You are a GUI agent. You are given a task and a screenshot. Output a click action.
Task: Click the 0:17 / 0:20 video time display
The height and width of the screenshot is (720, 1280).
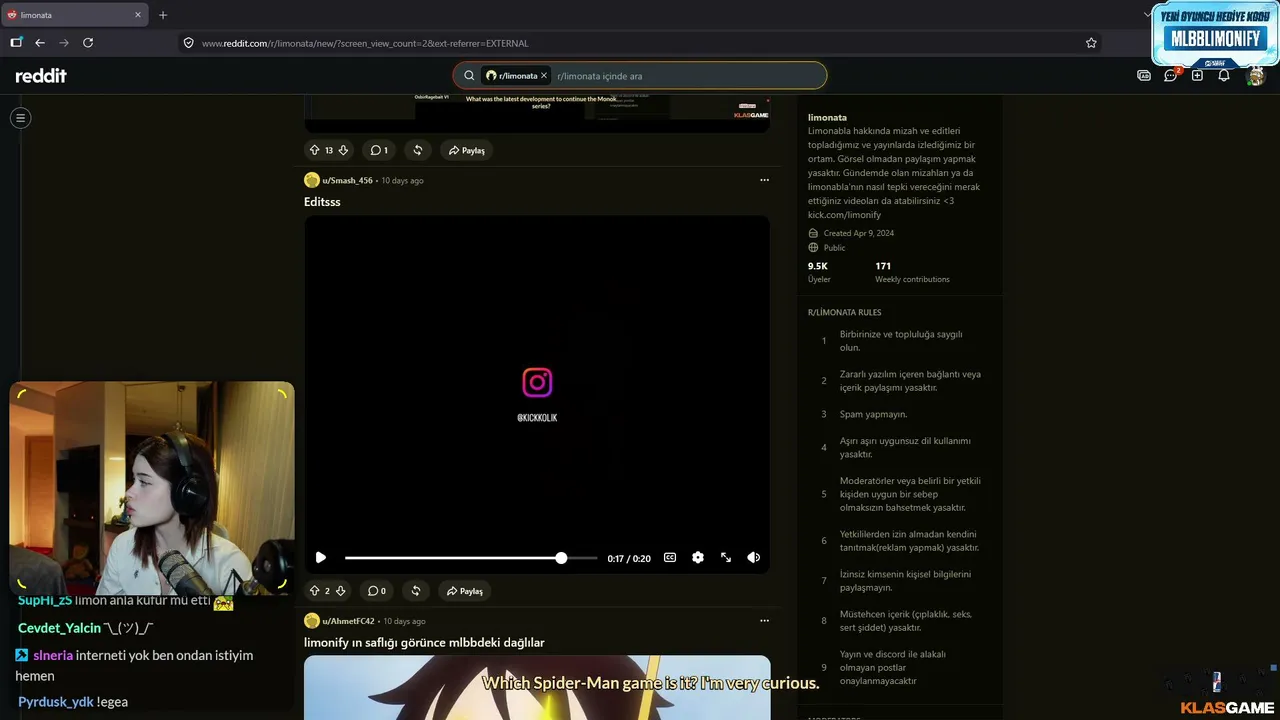pos(629,559)
